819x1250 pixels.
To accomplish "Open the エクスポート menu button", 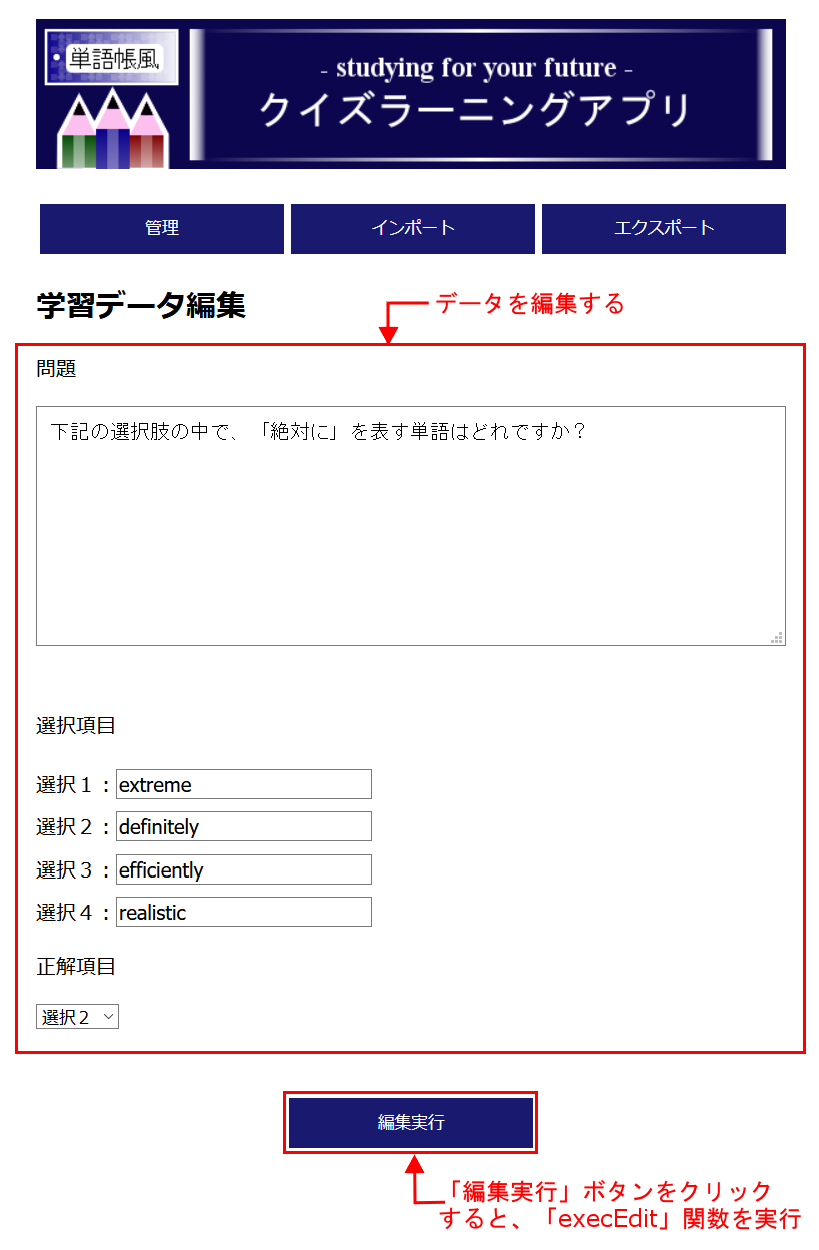I will (x=664, y=229).
